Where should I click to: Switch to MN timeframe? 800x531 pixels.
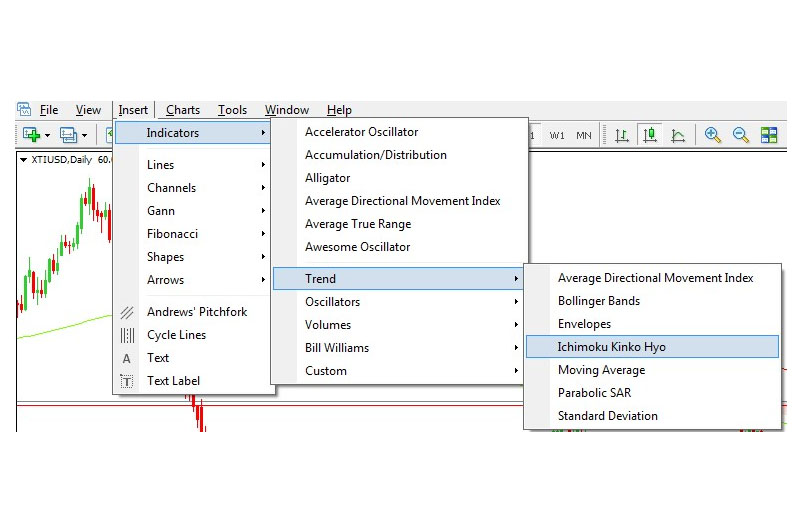[584, 136]
